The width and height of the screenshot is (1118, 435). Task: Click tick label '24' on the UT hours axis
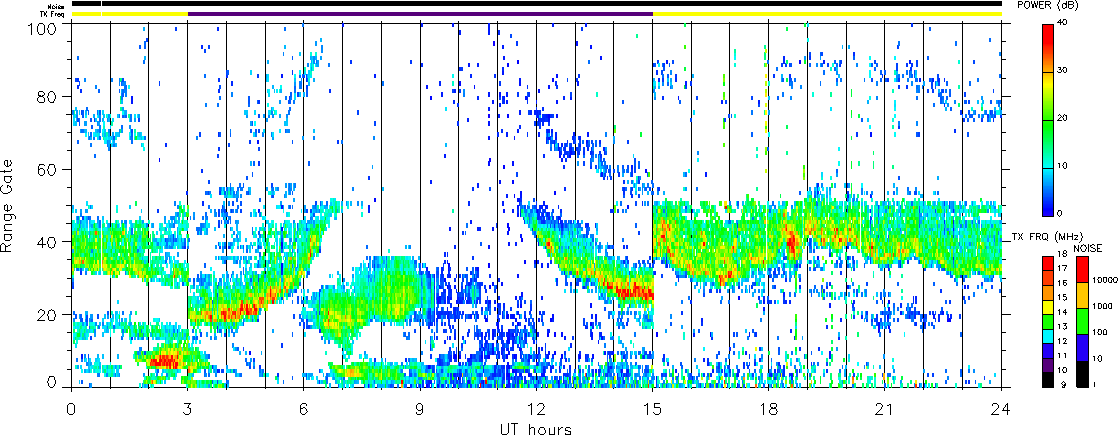coord(1001,409)
